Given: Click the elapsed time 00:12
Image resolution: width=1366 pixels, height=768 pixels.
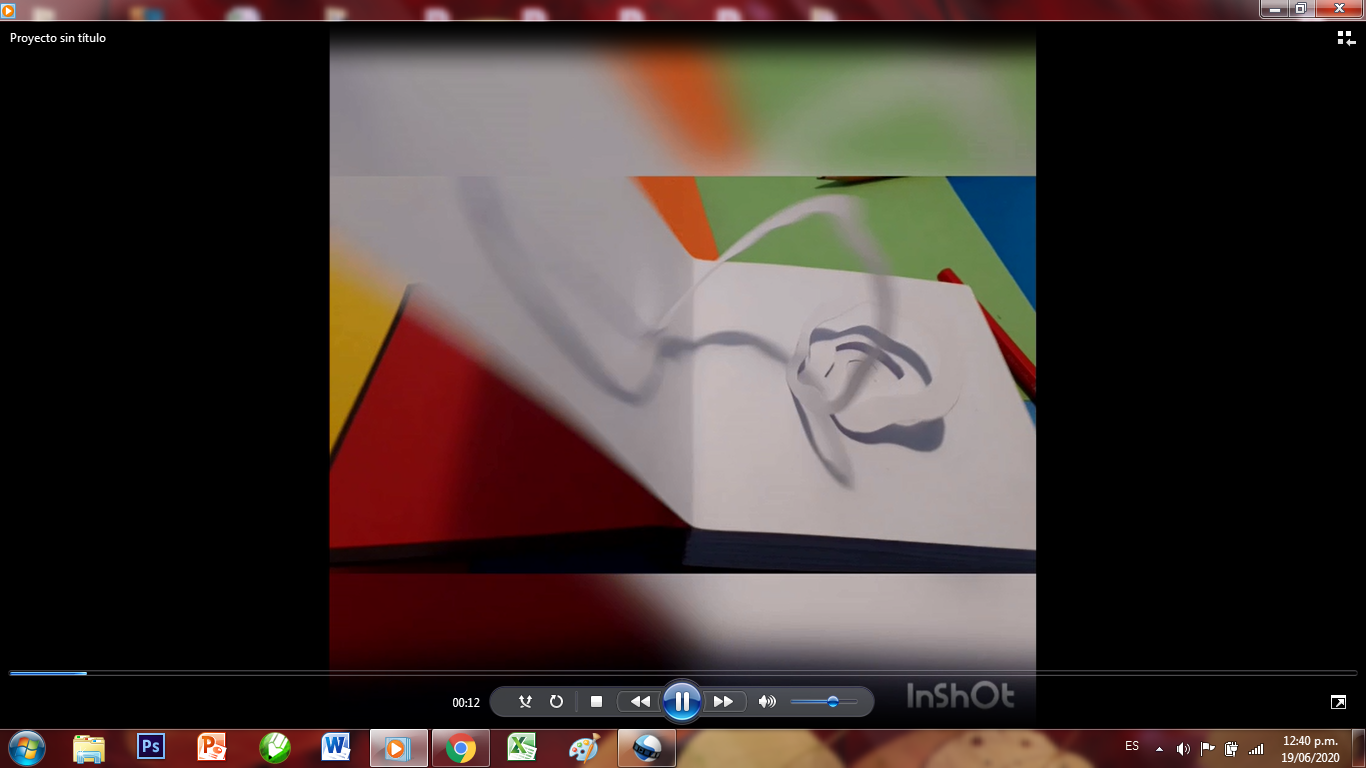Looking at the screenshot, I should (466, 703).
